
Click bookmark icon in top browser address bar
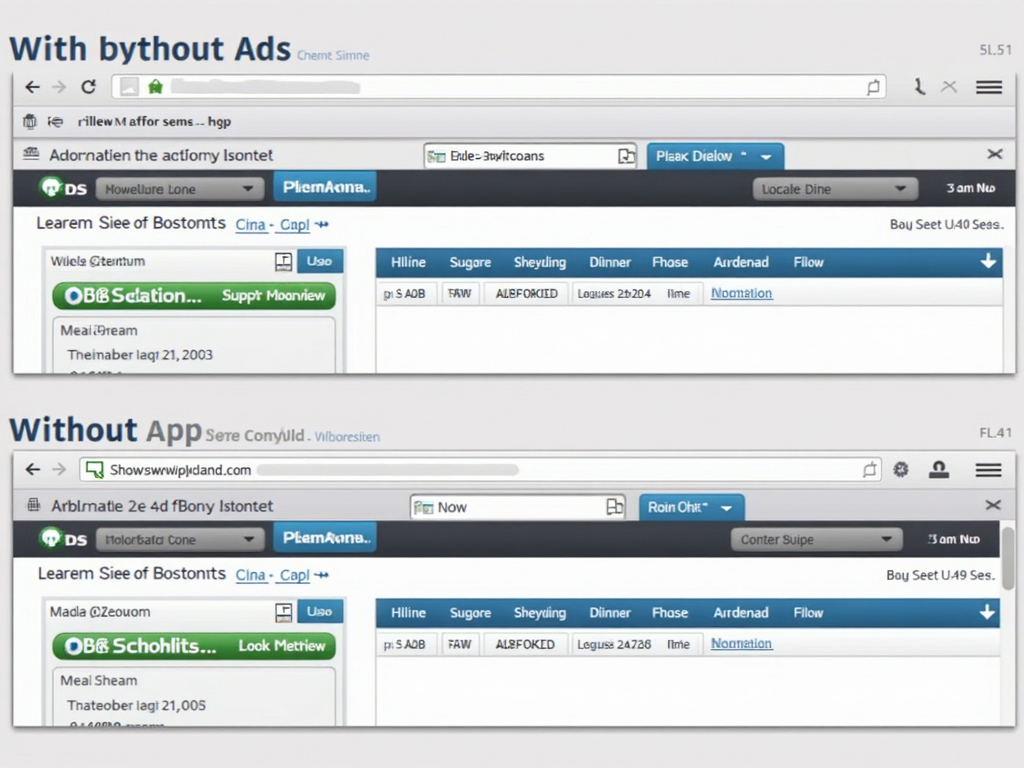tap(873, 87)
